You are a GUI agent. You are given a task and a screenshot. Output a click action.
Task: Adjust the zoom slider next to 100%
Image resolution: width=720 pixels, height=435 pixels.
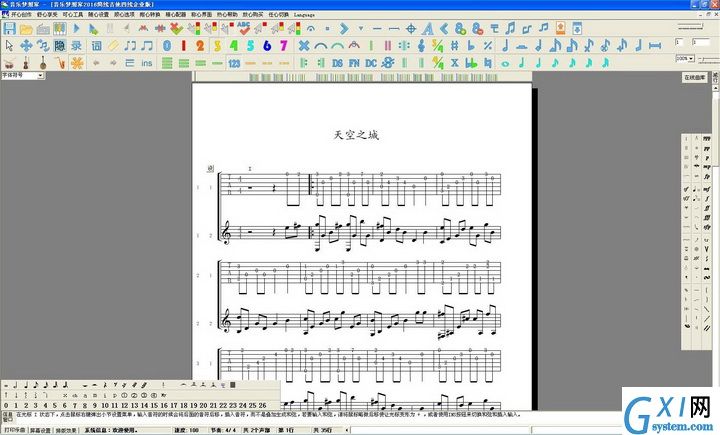(x=708, y=59)
